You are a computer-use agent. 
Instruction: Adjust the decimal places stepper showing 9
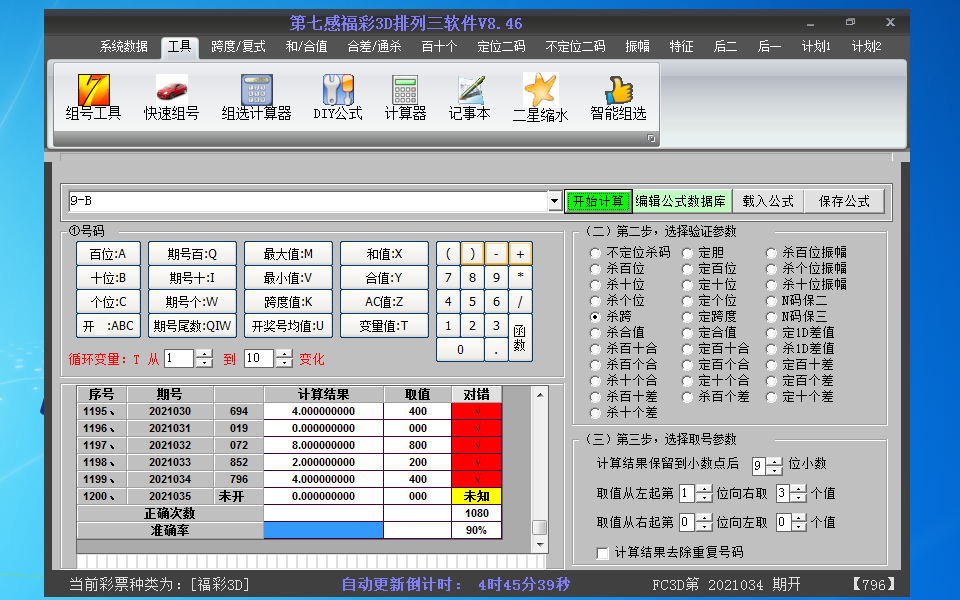coord(774,466)
